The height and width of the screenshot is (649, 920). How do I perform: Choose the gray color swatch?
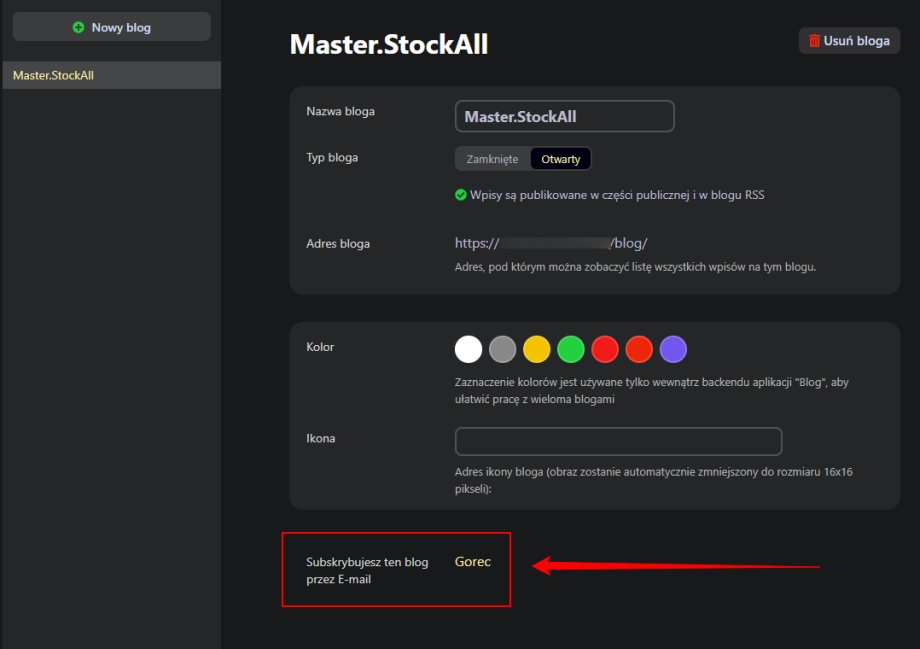click(x=503, y=349)
